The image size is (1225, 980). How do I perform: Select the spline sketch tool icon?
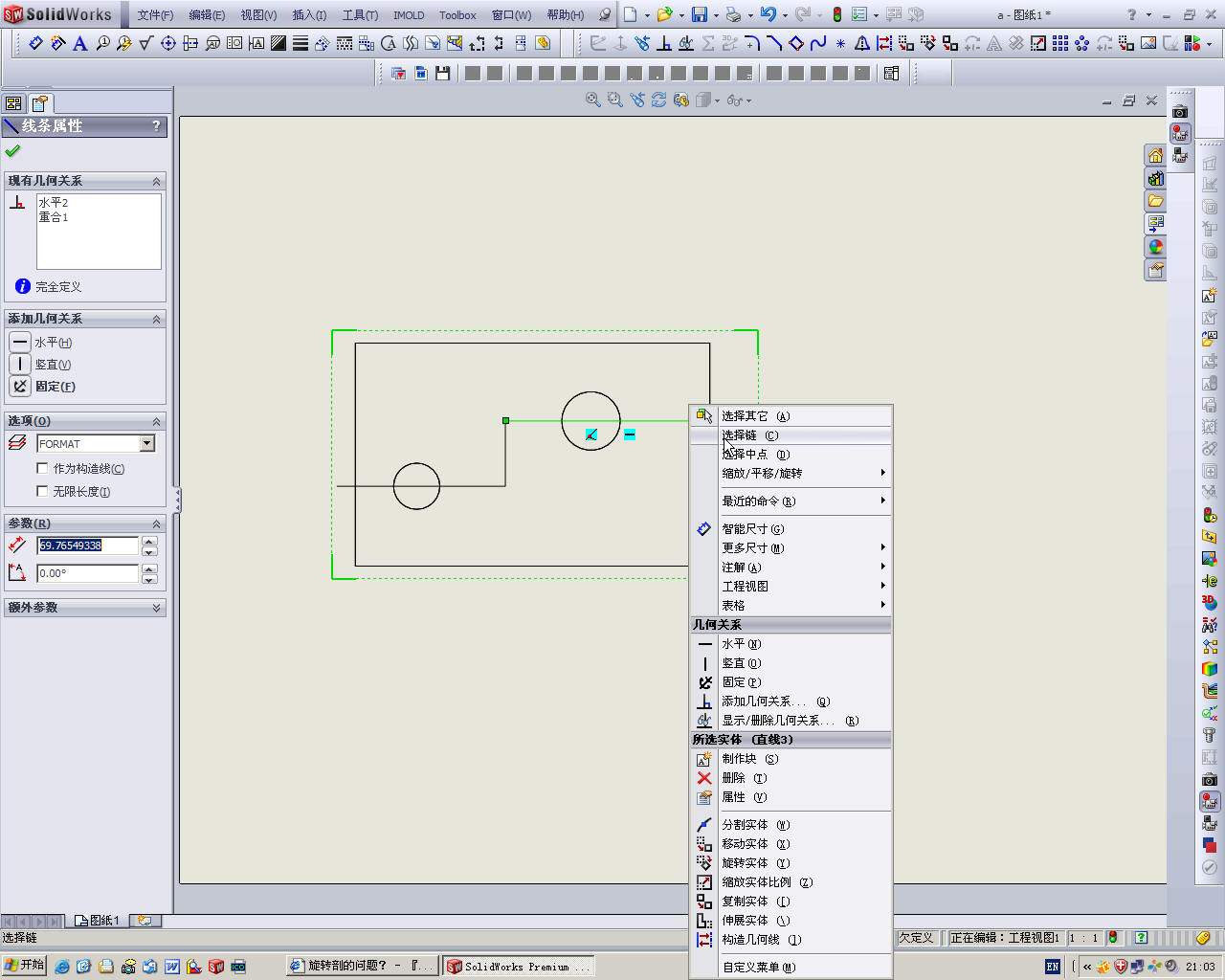[817, 43]
